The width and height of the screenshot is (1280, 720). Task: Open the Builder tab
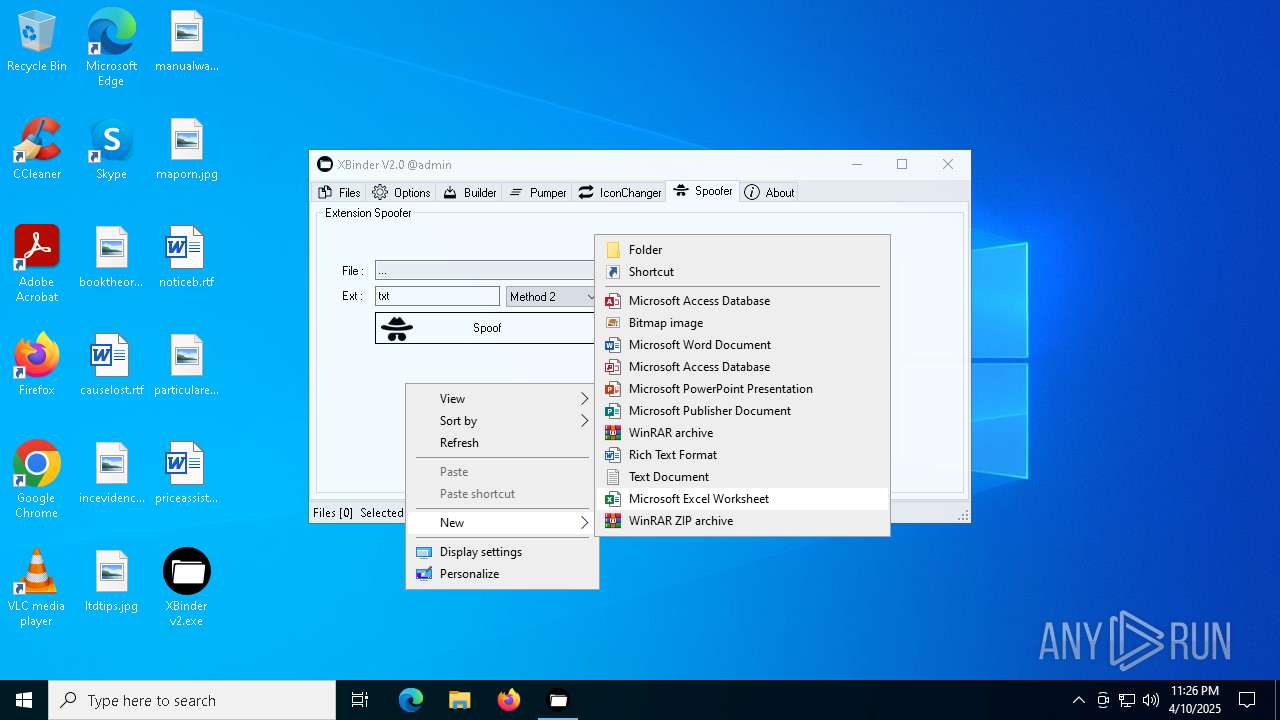pyautogui.click(x=470, y=192)
